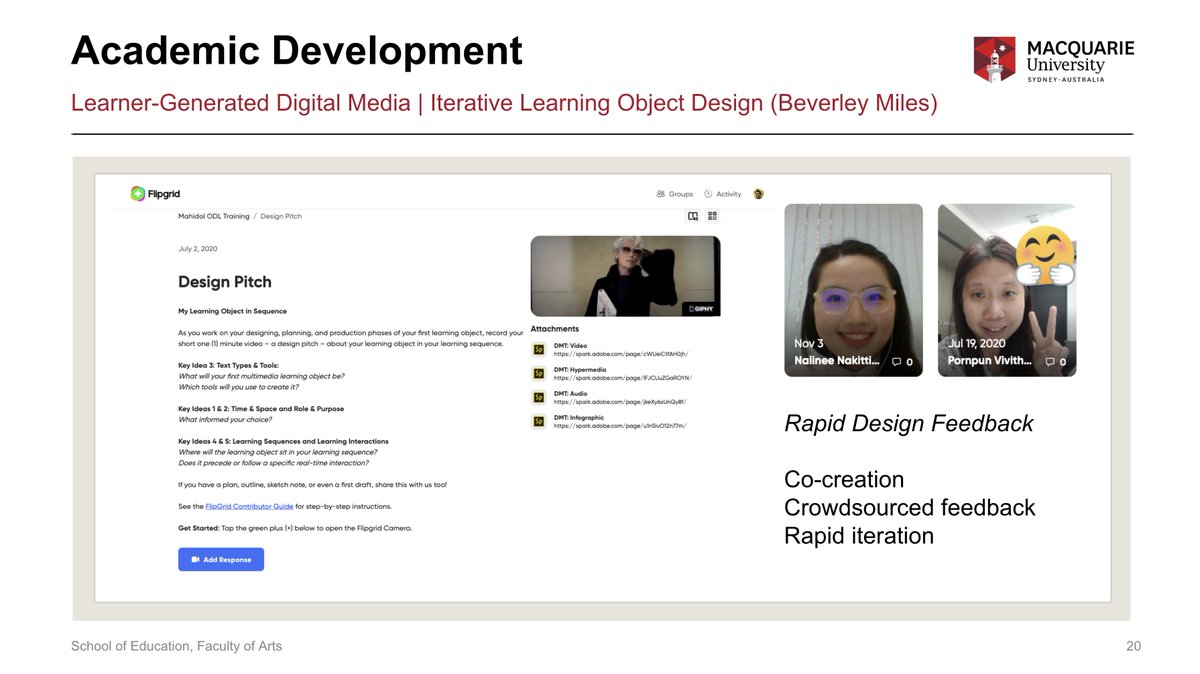Open Nalinee Nakitti's response video
The height and width of the screenshot is (674, 1200).
pyautogui.click(x=853, y=290)
